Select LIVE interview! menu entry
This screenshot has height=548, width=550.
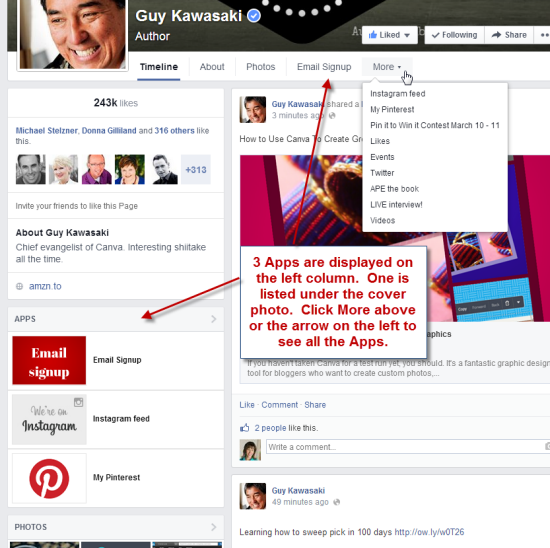pos(396,205)
